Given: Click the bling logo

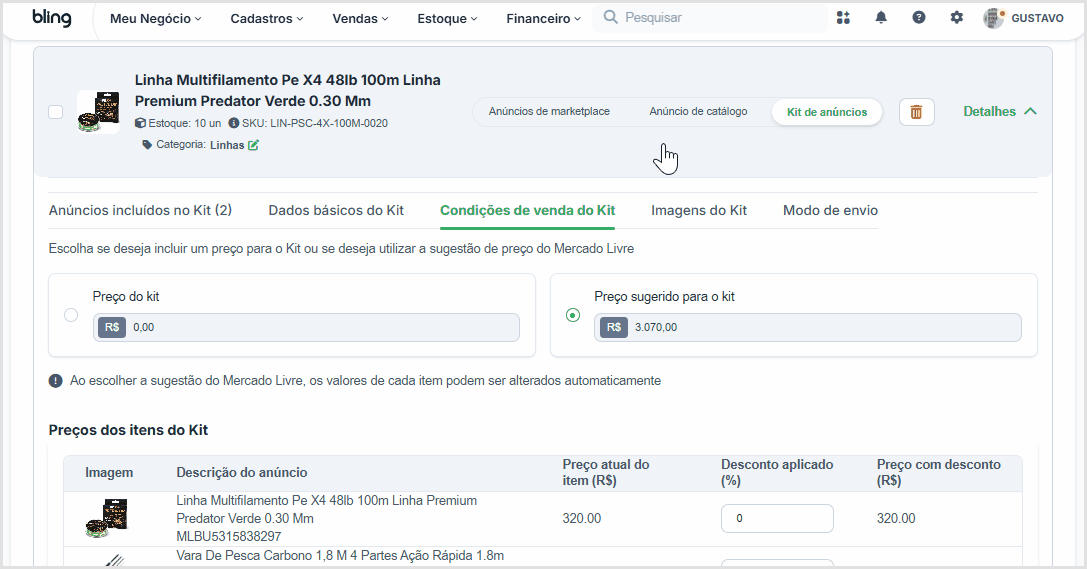Looking at the screenshot, I should point(52,18).
